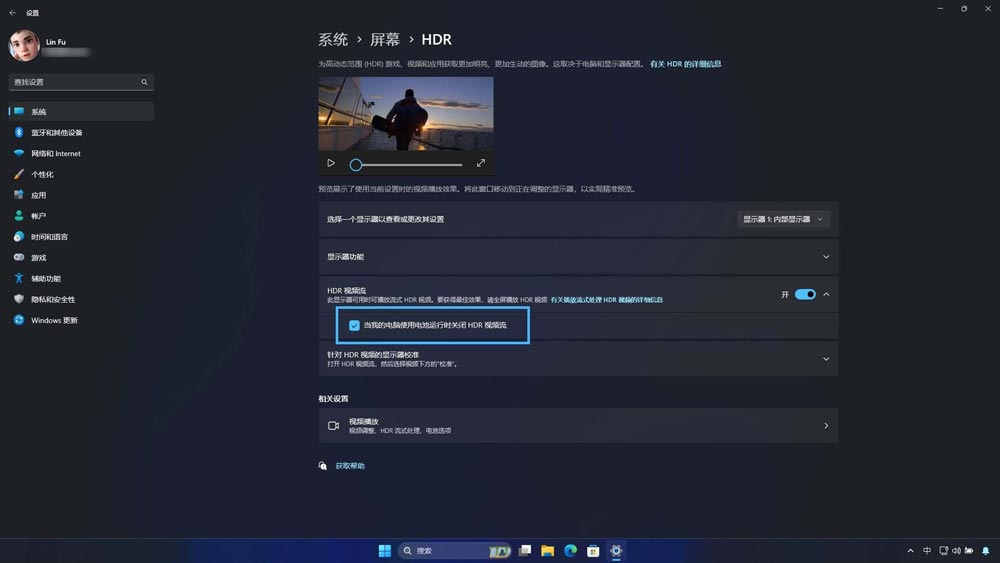Click the HDR preview video thumbnail

click(x=406, y=114)
